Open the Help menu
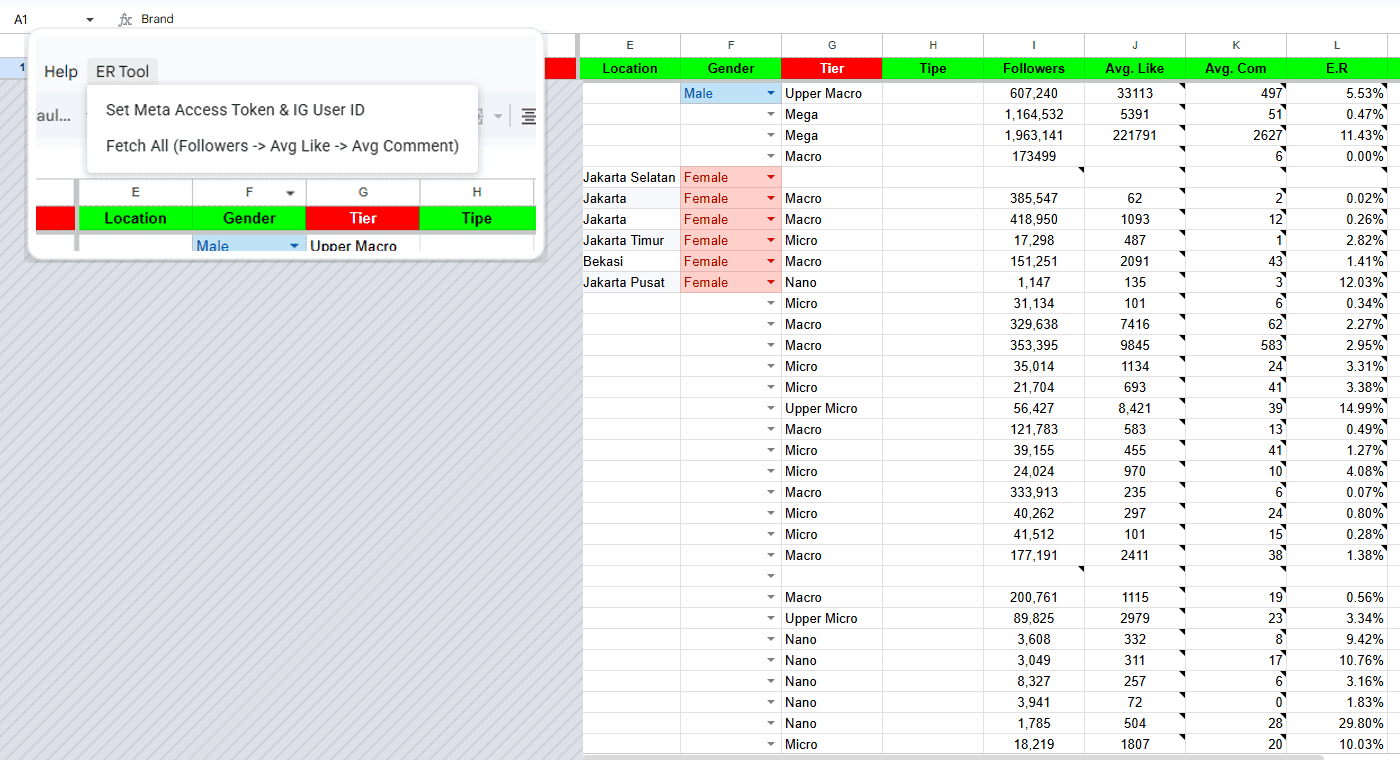The image size is (1400, 760). [61, 72]
